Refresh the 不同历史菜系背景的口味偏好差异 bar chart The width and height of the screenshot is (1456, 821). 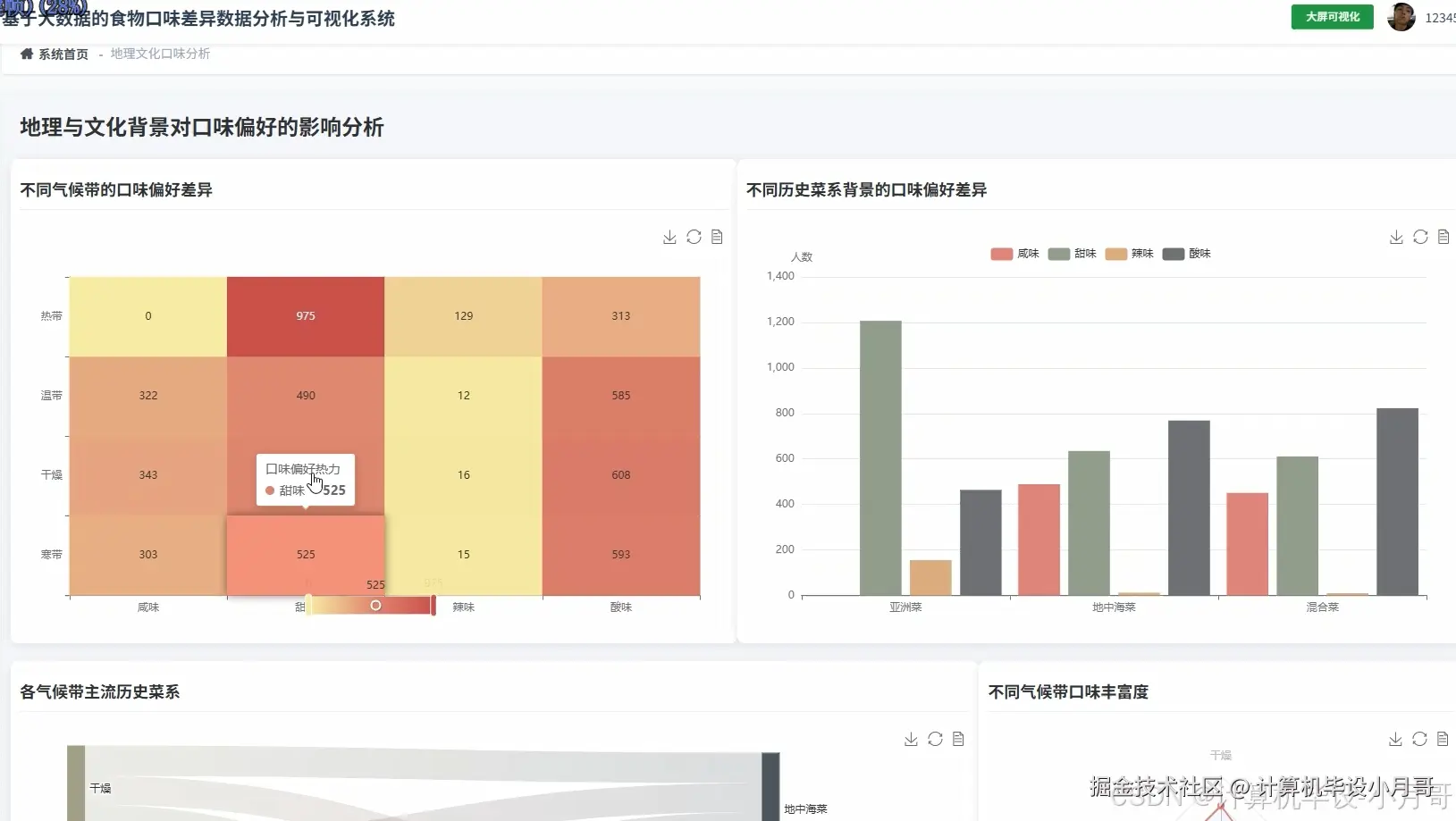(1420, 237)
